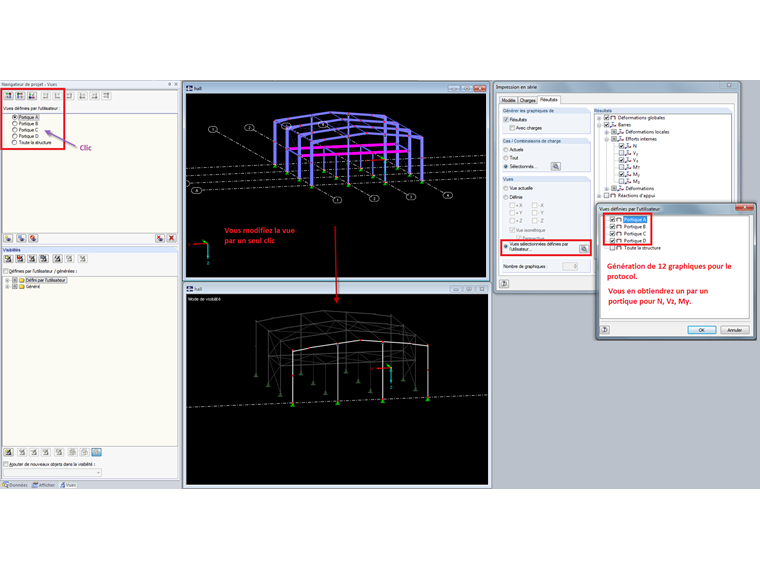Screen dimensions: 760x570
Task: Click the red X delete view icon
Action: (171, 238)
